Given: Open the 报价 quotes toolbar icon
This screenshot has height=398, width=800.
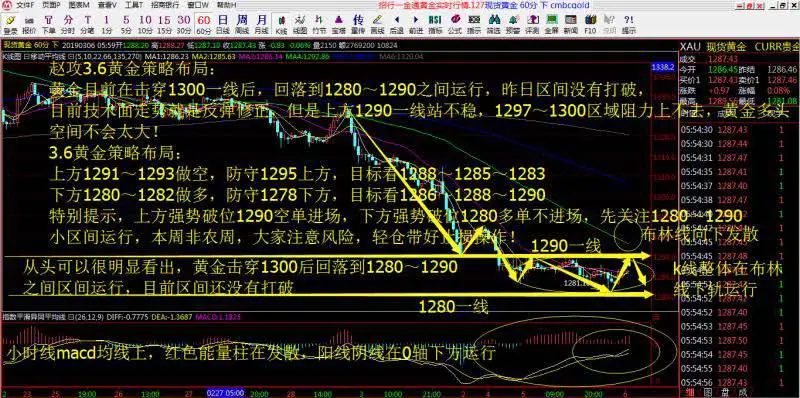Looking at the screenshot, I should tap(30, 23).
